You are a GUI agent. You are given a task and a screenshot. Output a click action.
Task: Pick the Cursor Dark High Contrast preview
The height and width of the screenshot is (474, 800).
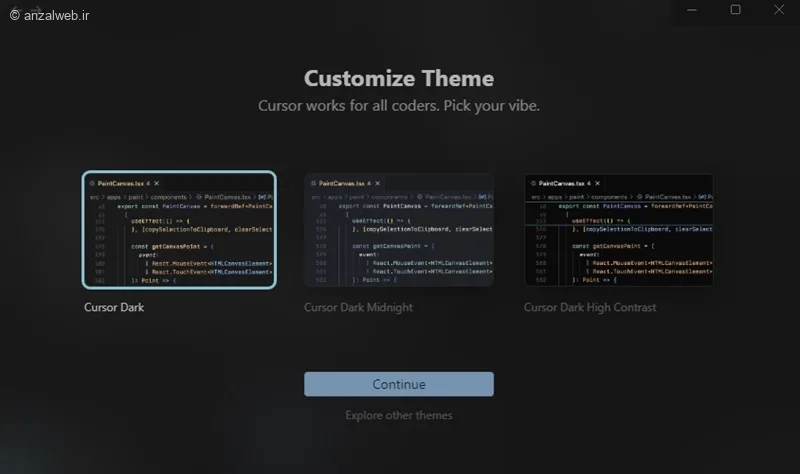coord(618,231)
